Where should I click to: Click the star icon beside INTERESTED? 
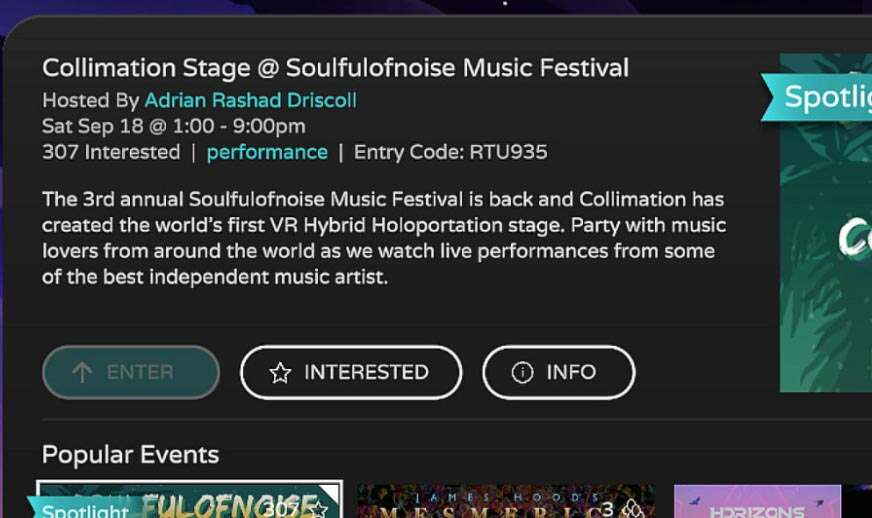point(280,373)
